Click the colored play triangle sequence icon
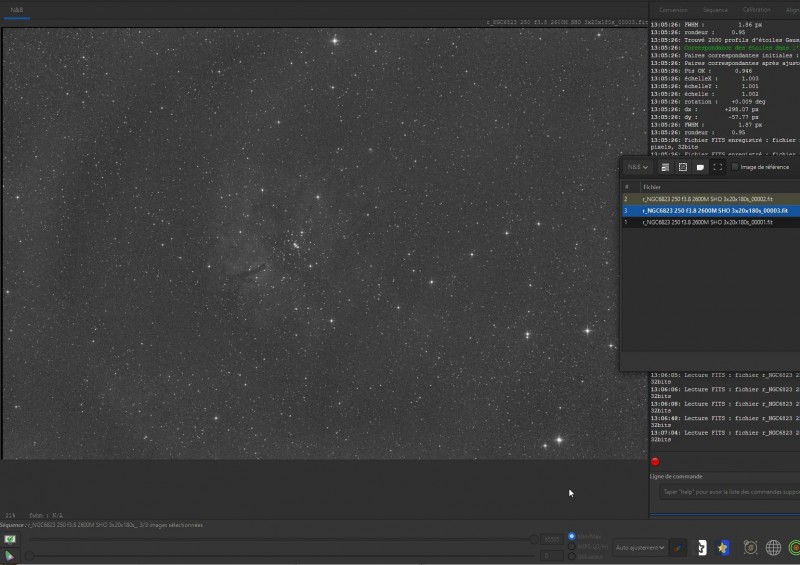 (x=10, y=556)
